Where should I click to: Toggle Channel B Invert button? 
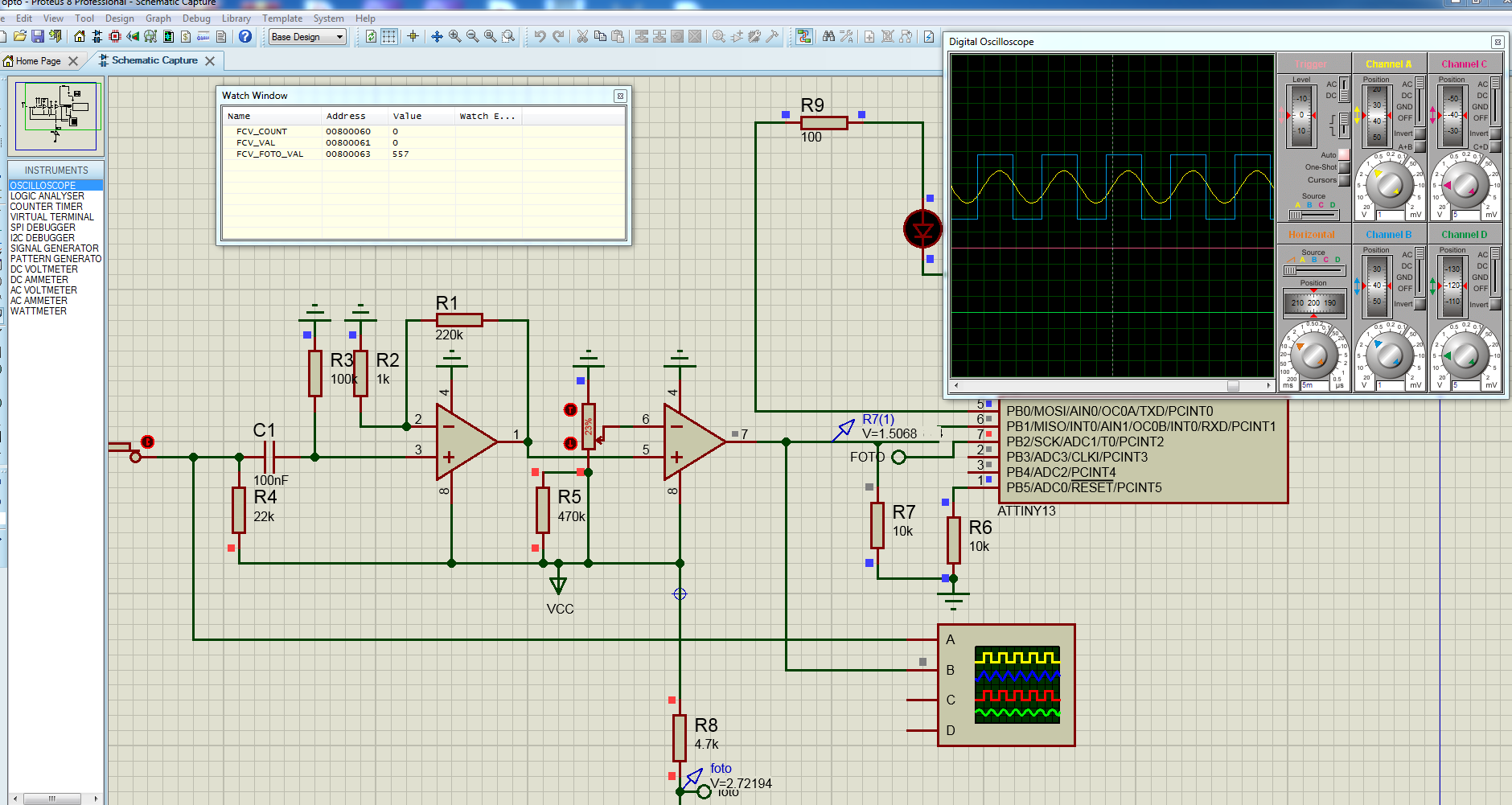tap(1420, 304)
